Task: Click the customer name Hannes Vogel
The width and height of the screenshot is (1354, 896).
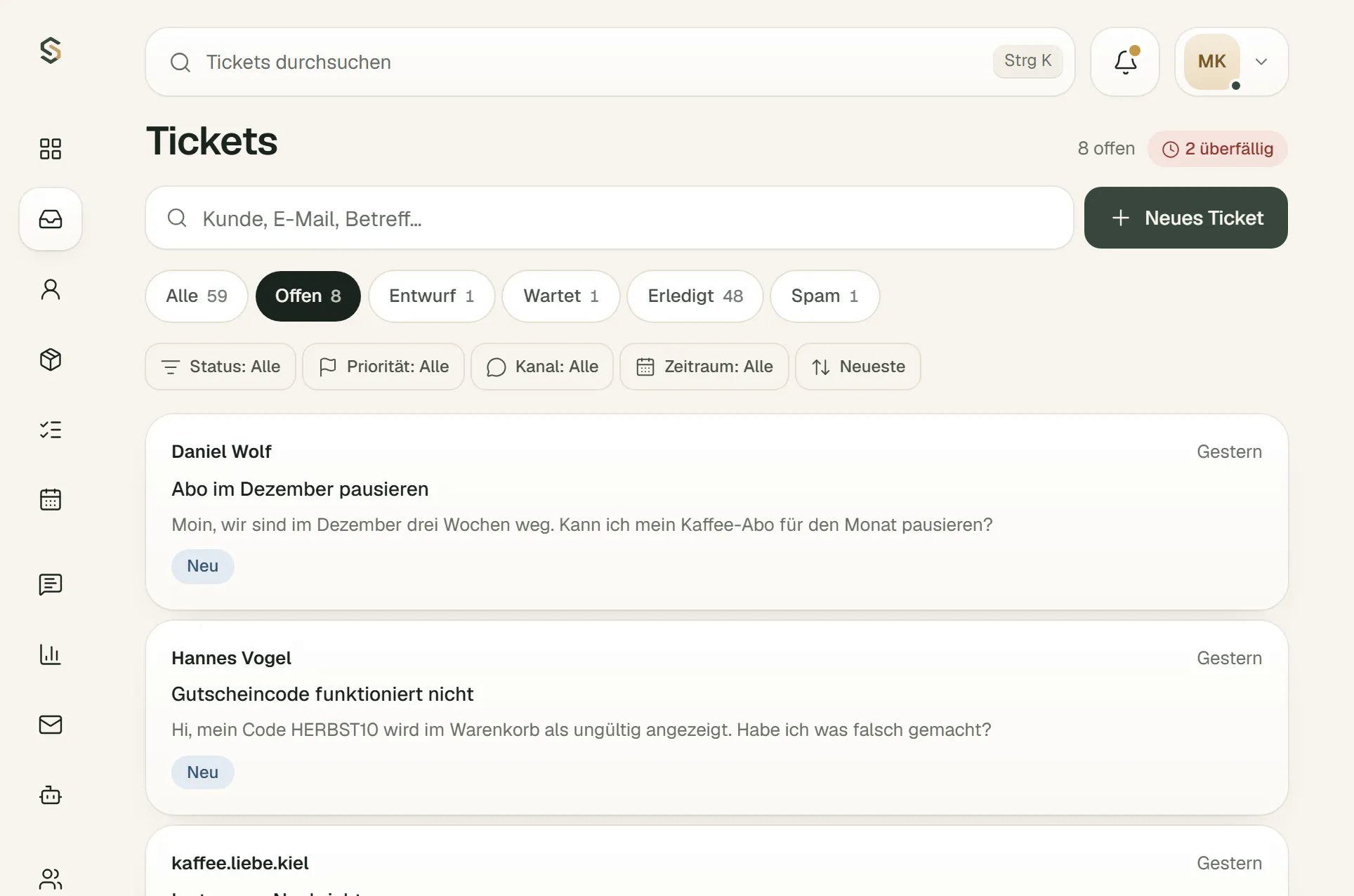Action: 231,658
